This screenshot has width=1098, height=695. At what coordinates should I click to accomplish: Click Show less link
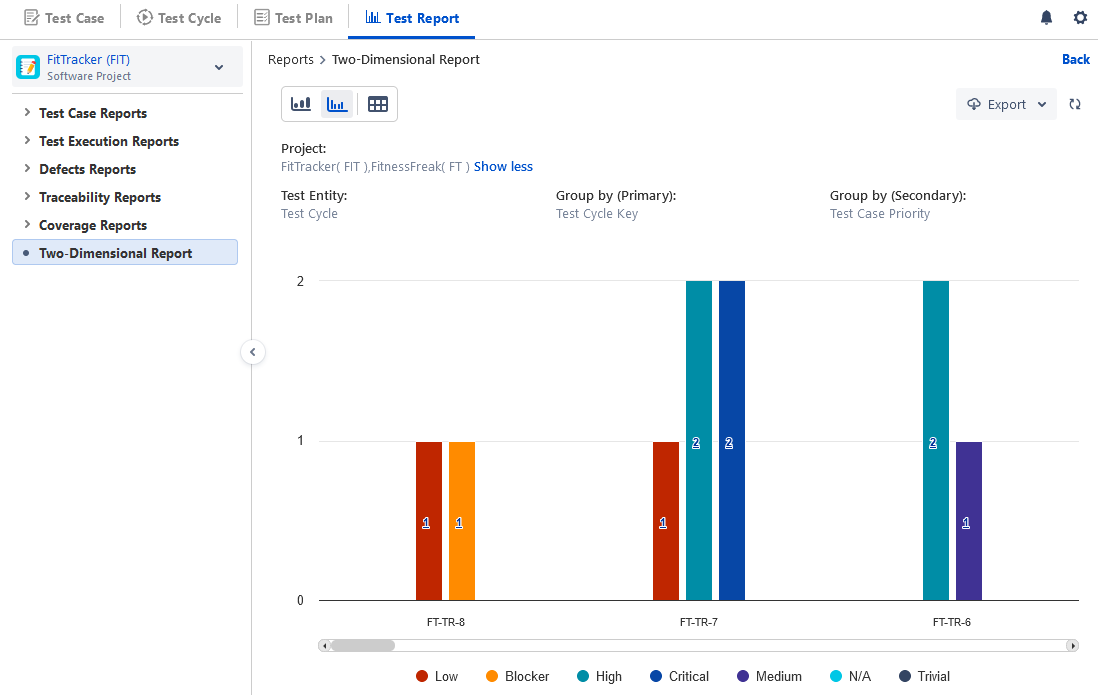click(x=503, y=167)
